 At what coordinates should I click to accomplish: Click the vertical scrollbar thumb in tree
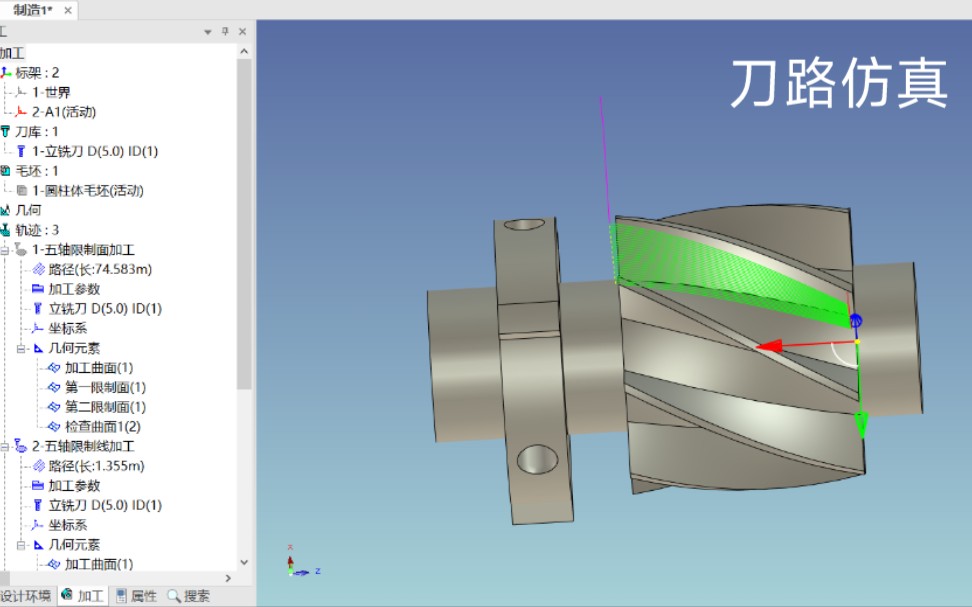pos(244,224)
